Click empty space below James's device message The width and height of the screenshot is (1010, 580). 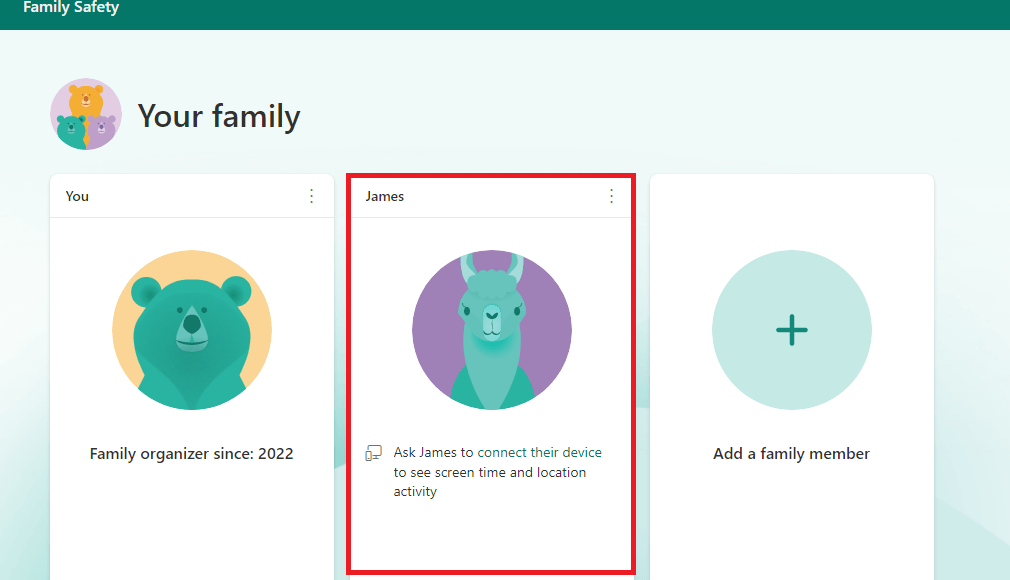pos(491,535)
